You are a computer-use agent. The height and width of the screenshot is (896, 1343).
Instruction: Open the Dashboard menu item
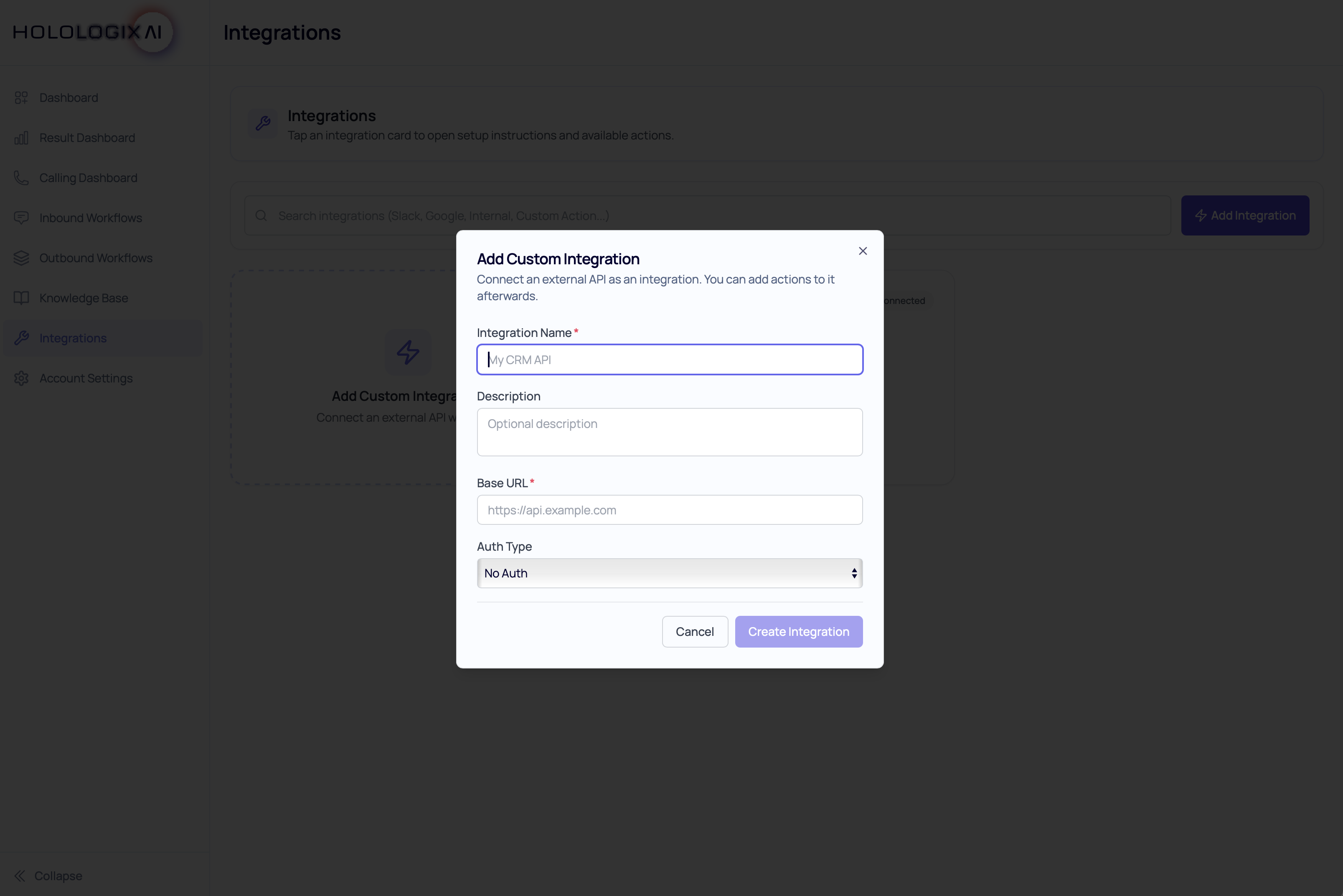103,98
